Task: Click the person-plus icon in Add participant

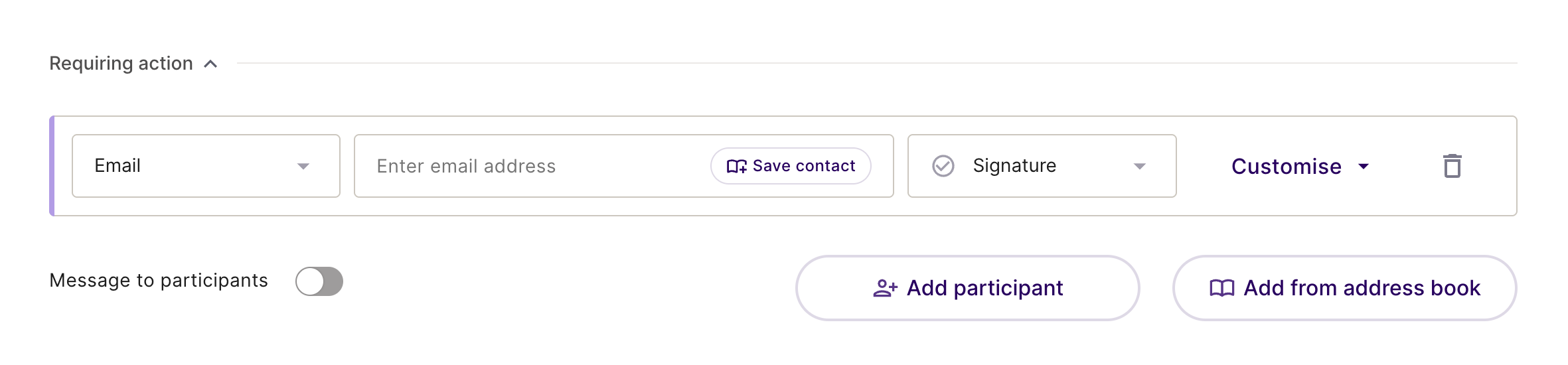Action: click(x=885, y=288)
